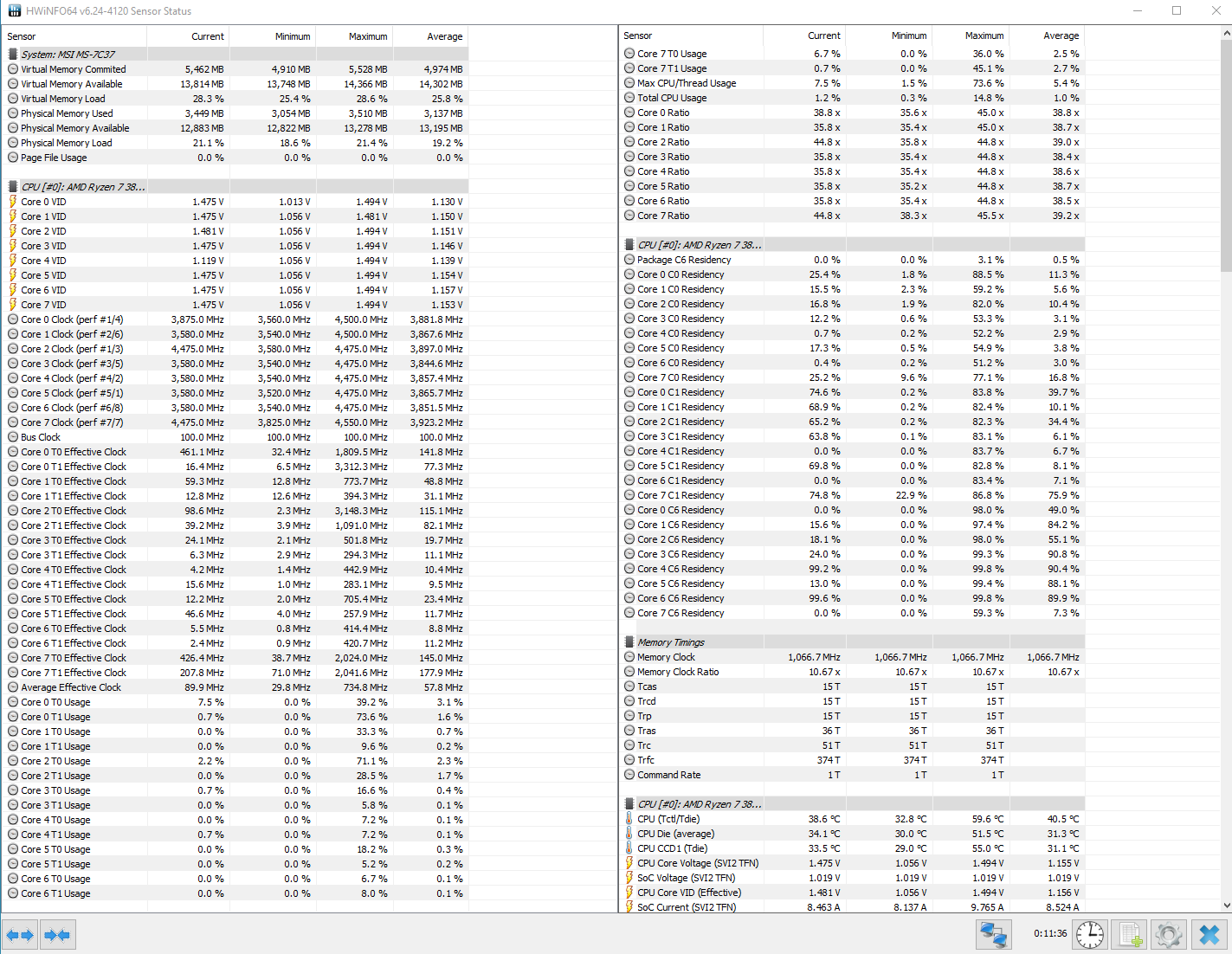Click the circle icon for Average Effective Clock
The height and width of the screenshot is (954, 1232).
[x=13, y=687]
